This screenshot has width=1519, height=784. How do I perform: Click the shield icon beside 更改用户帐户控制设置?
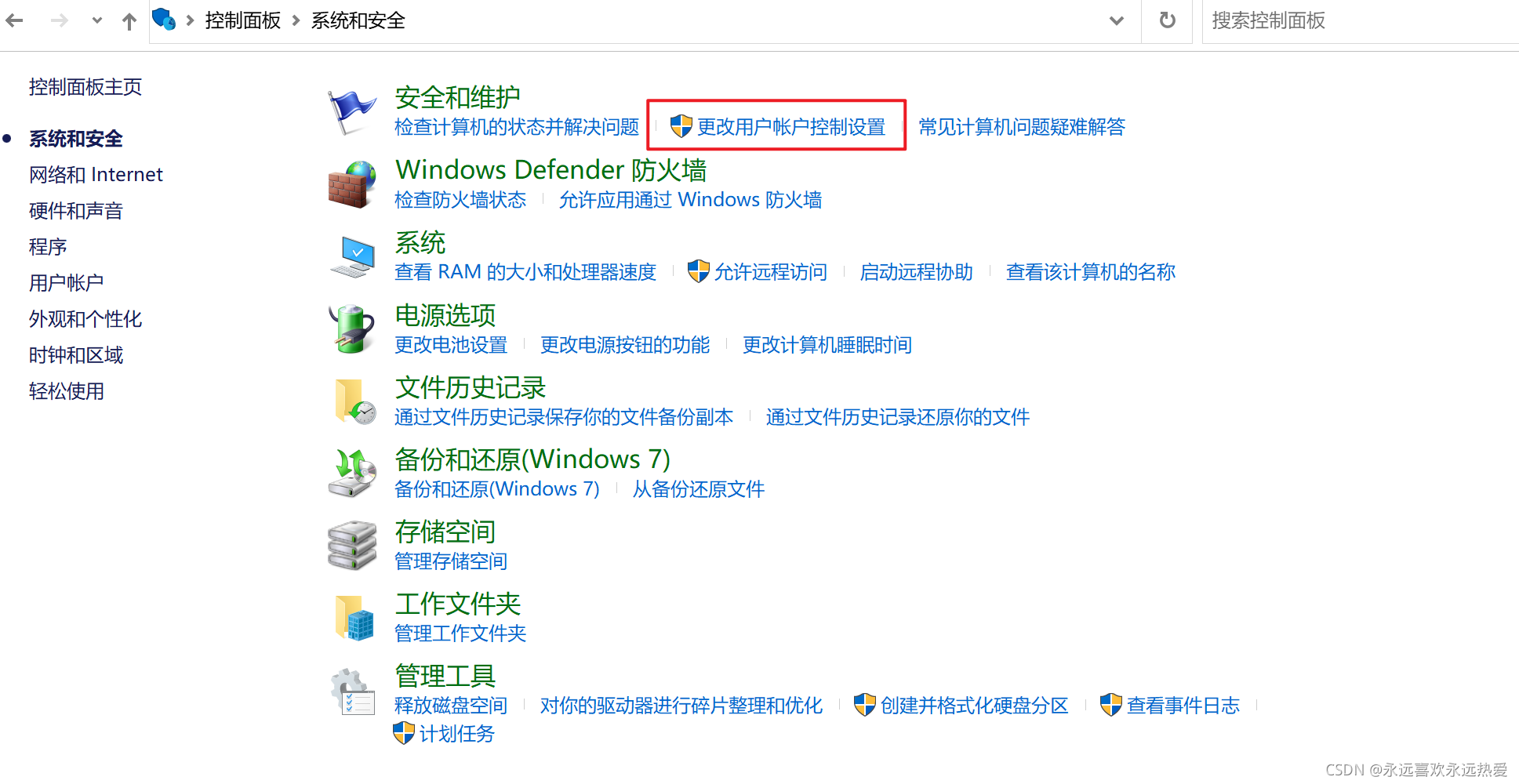(x=681, y=126)
